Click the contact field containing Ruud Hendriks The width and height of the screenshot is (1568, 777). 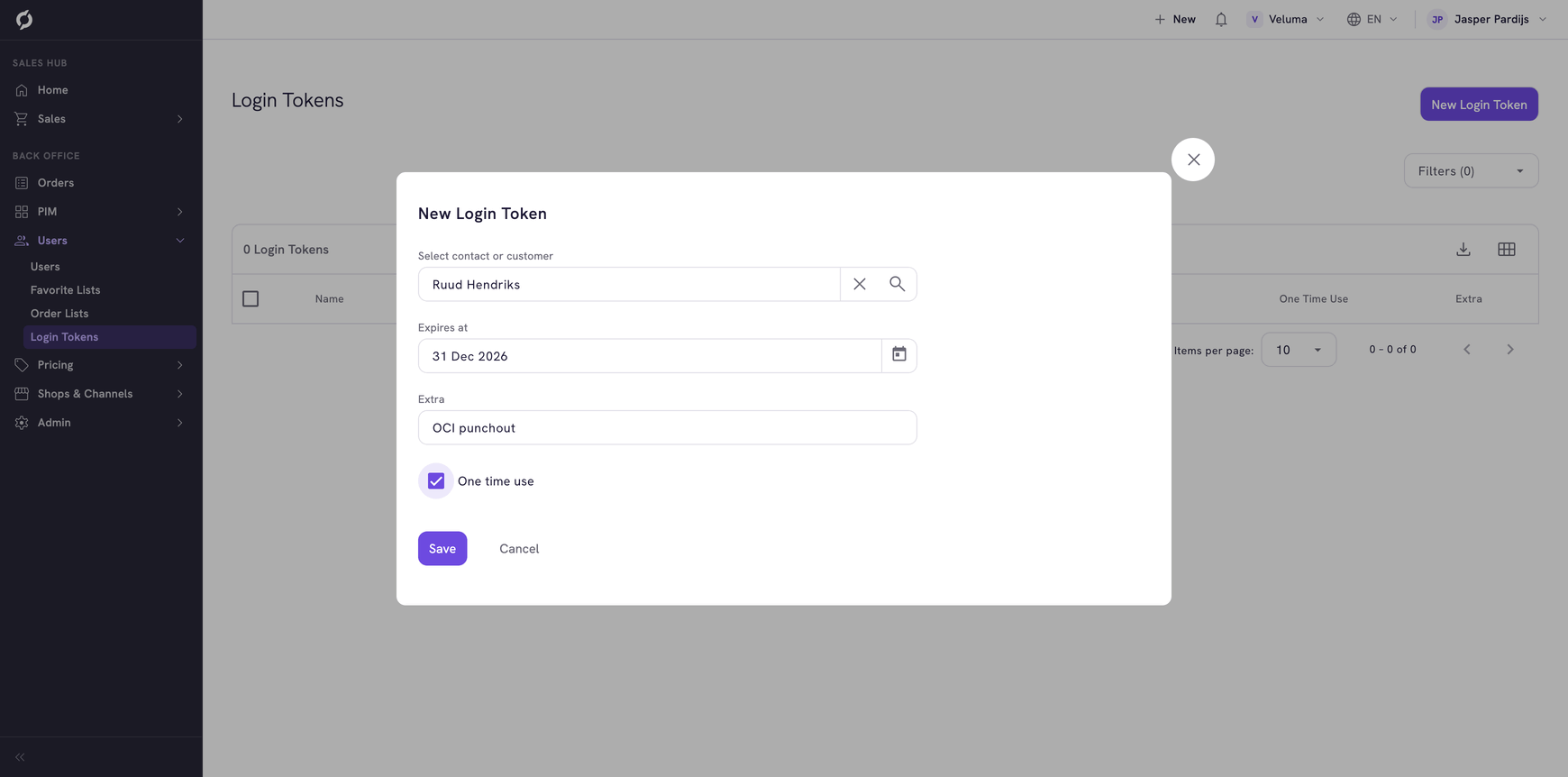point(629,285)
